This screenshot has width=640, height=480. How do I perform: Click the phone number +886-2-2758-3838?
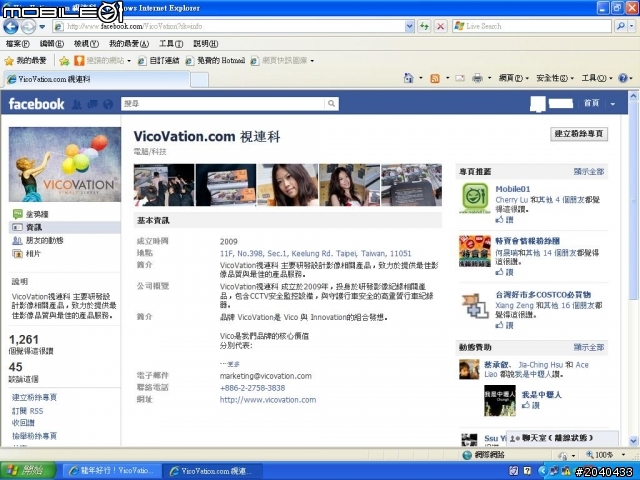(x=252, y=388)
